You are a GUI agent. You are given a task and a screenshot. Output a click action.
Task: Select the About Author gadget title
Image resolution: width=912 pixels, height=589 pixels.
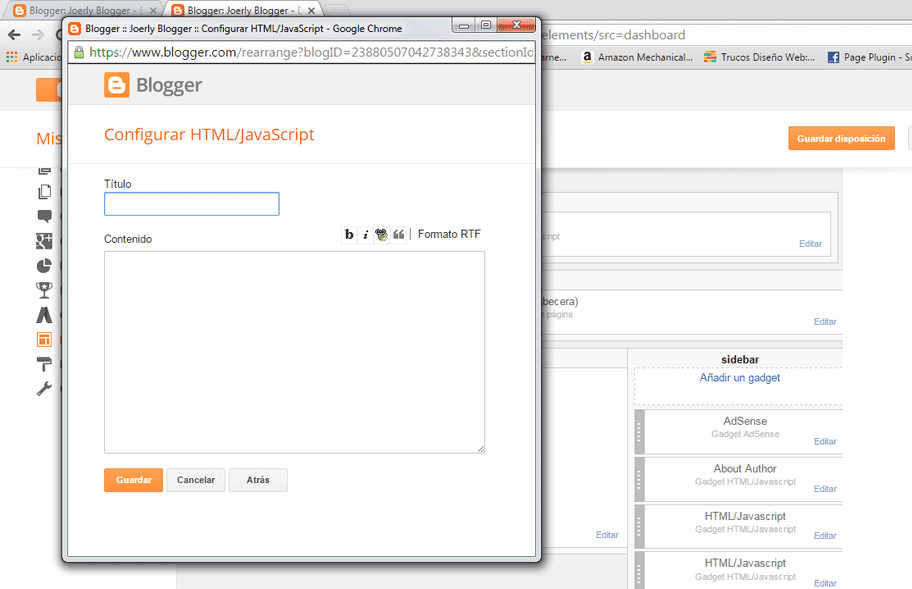tap(745, 469)
